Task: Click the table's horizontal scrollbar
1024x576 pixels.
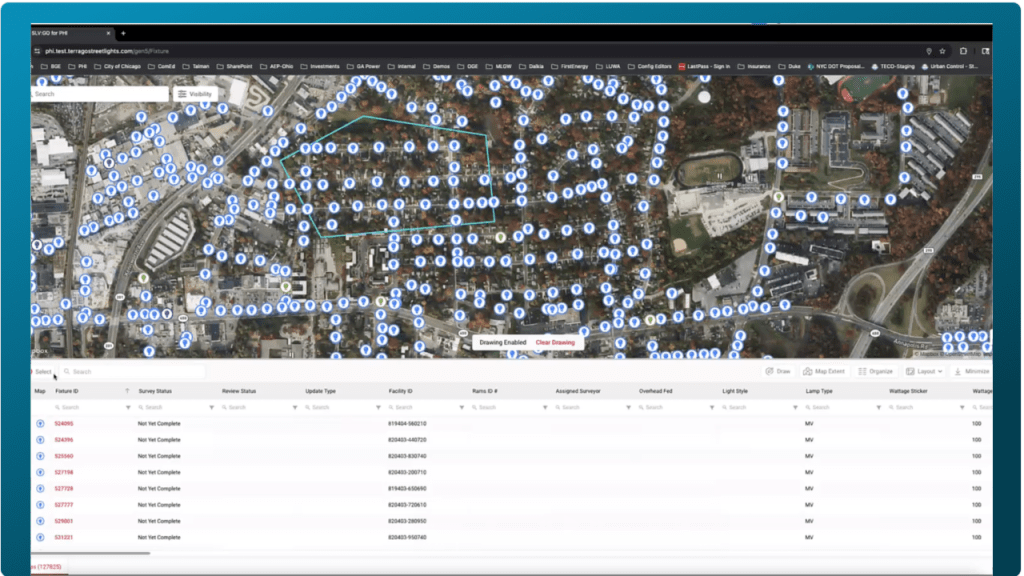Action: 90,552
